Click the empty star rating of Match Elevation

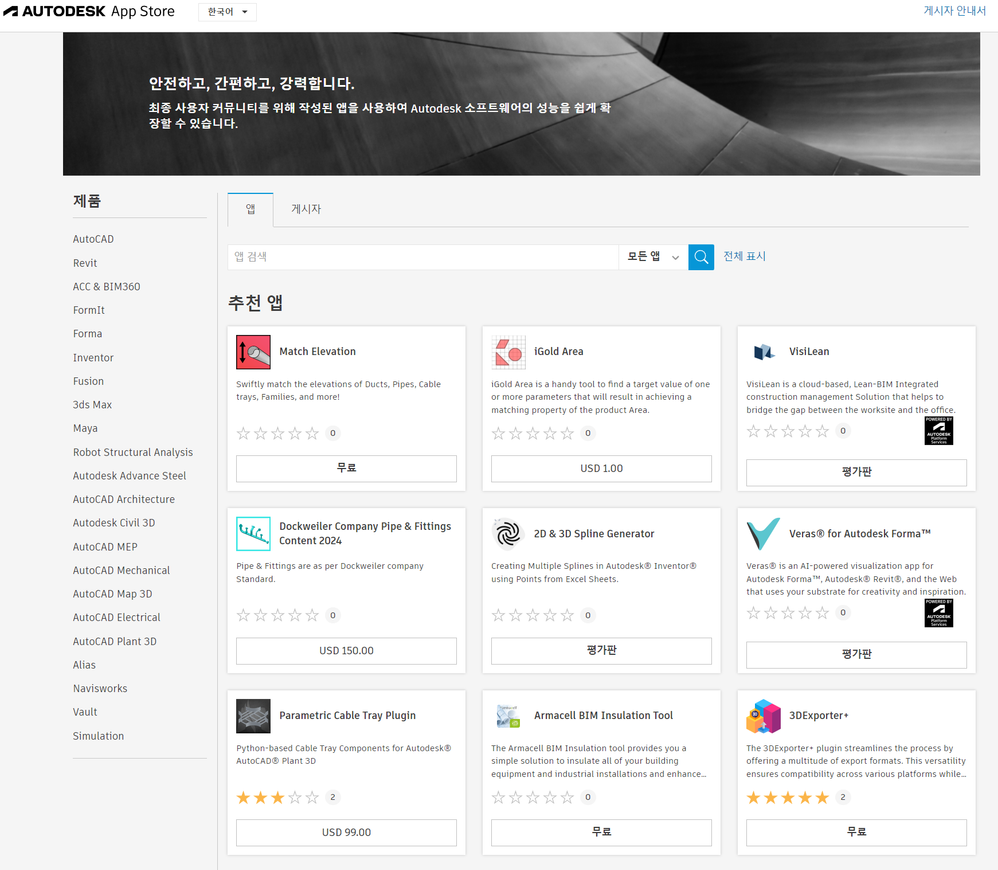point(278,433)
